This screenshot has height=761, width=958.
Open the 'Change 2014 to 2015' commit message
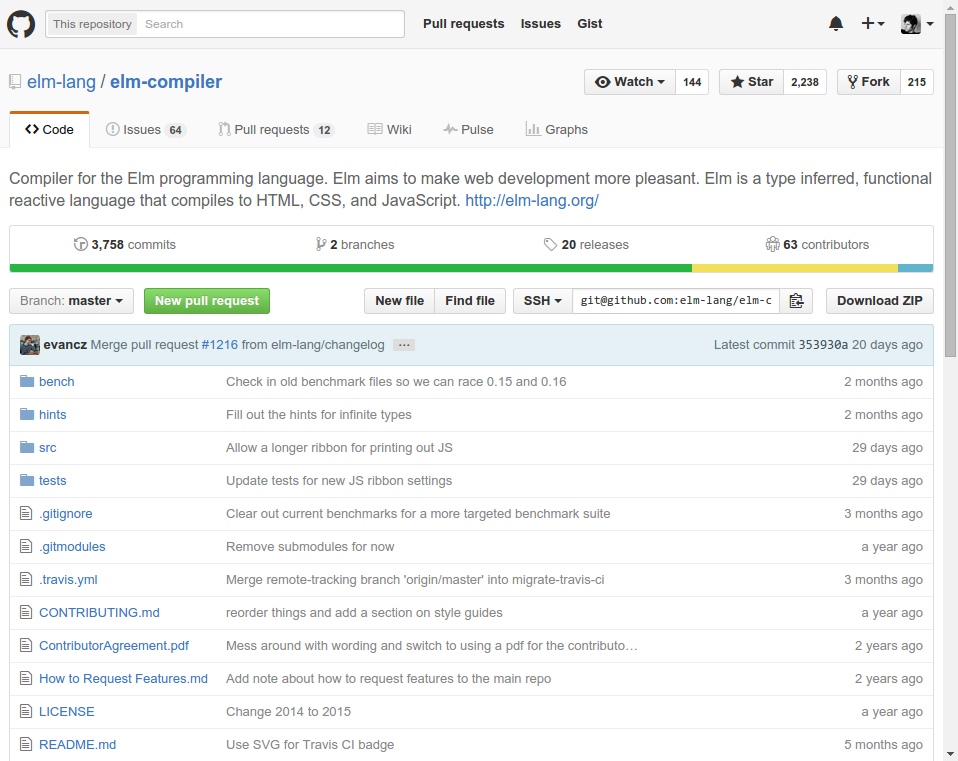[288, 712]
